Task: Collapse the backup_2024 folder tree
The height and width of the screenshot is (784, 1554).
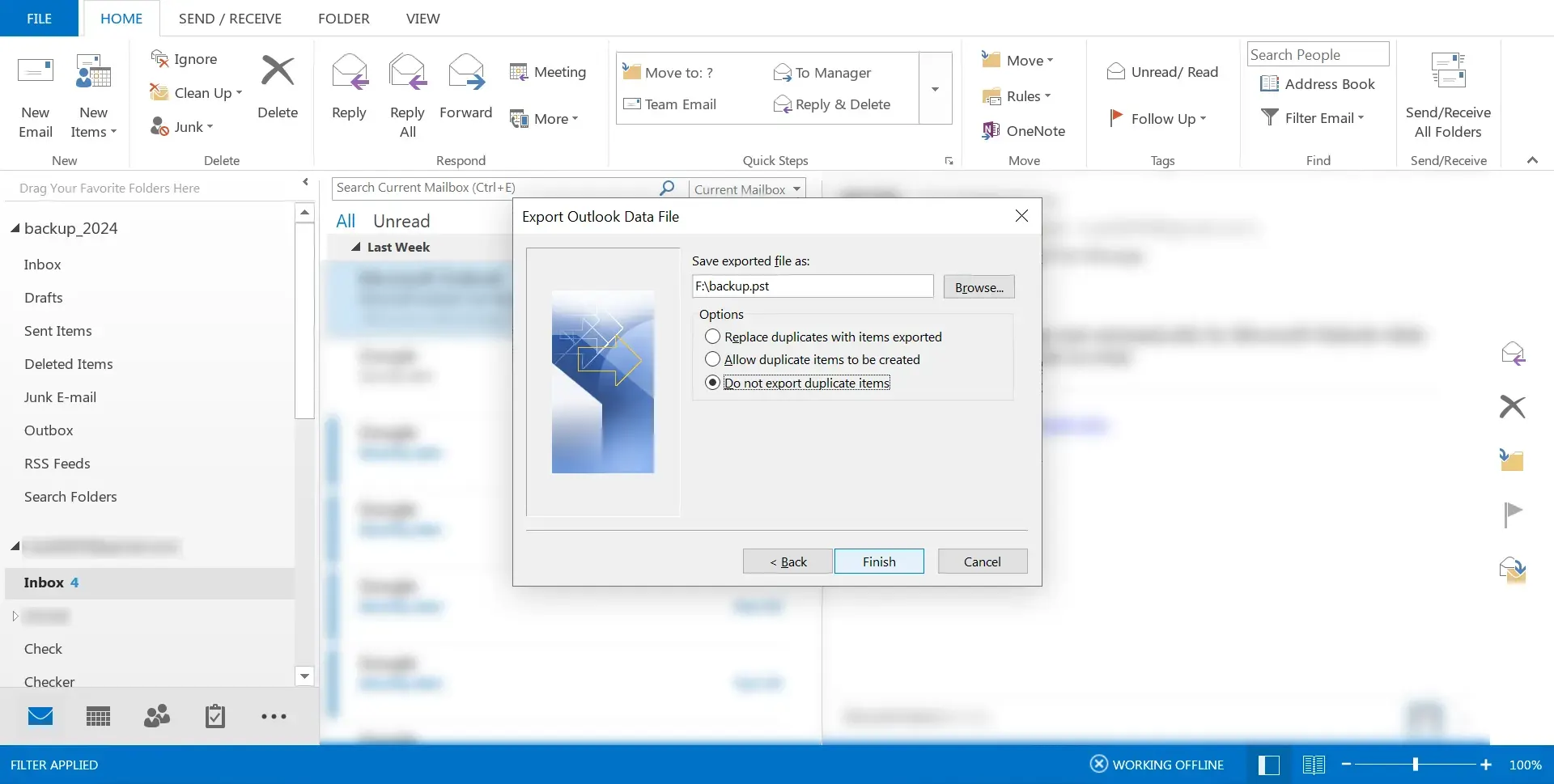Action: point(15,228)
